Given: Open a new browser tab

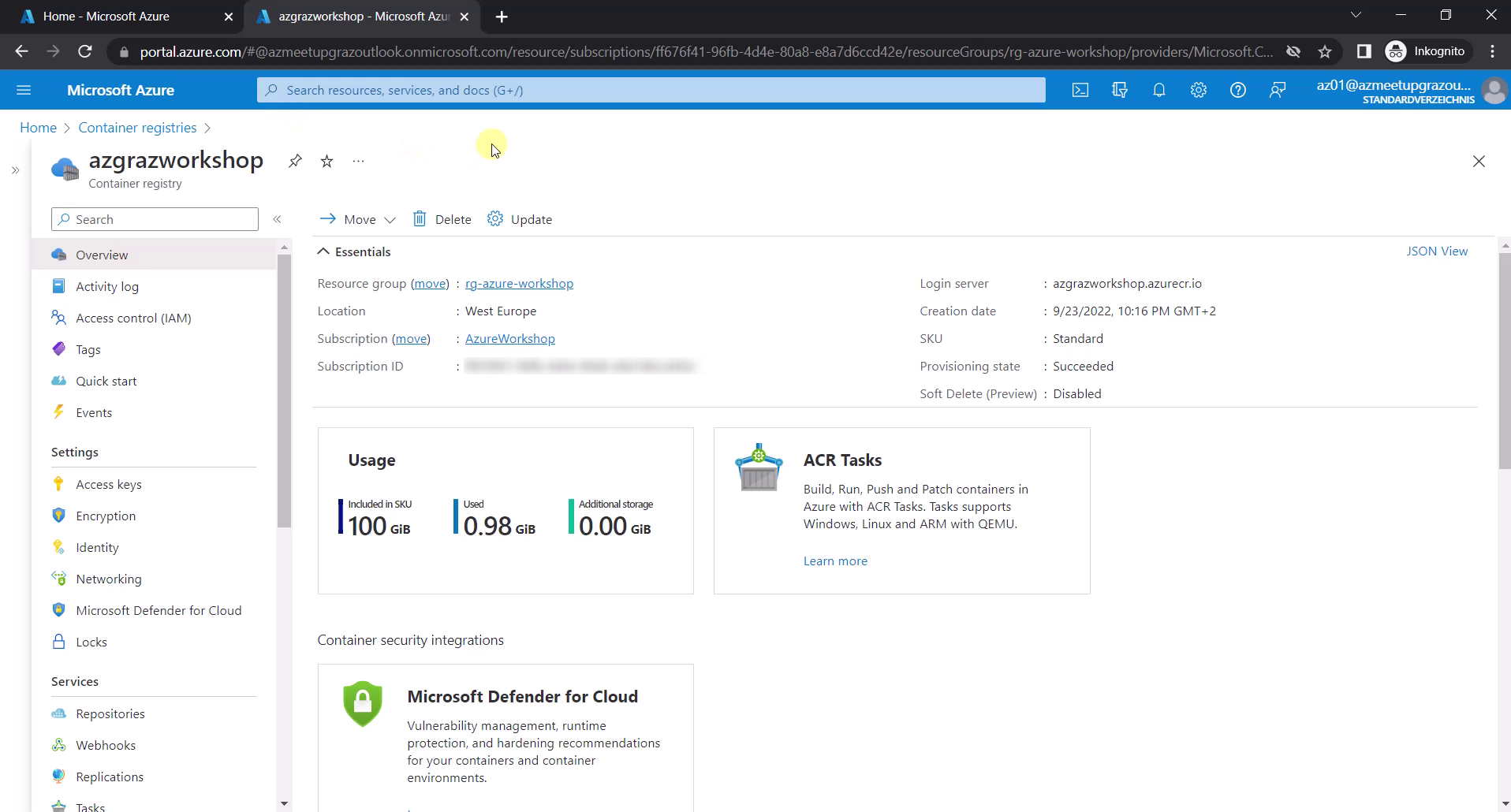Looking at the screenshot, I should coord(502,17).
